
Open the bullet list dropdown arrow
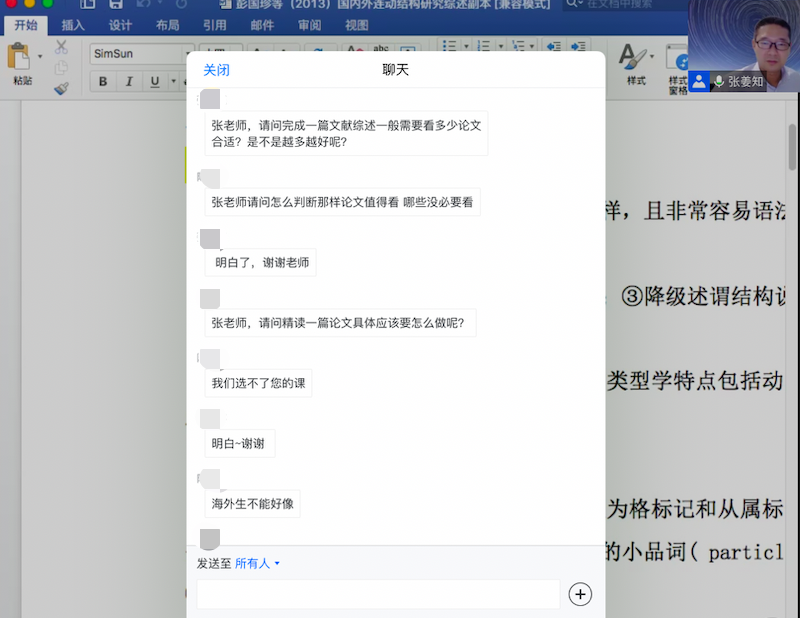464,47
